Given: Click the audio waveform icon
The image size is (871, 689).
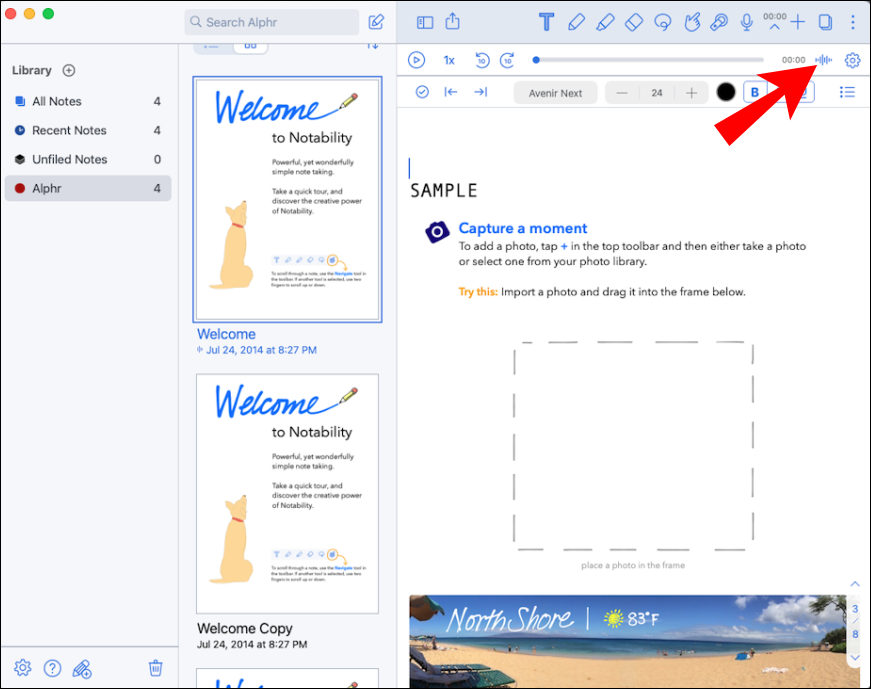Looking at the screenshot, I should [823, 59].
